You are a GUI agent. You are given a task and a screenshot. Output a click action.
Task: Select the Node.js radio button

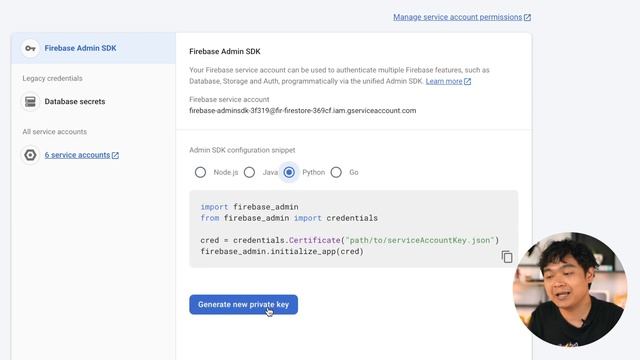coord(200,172)
